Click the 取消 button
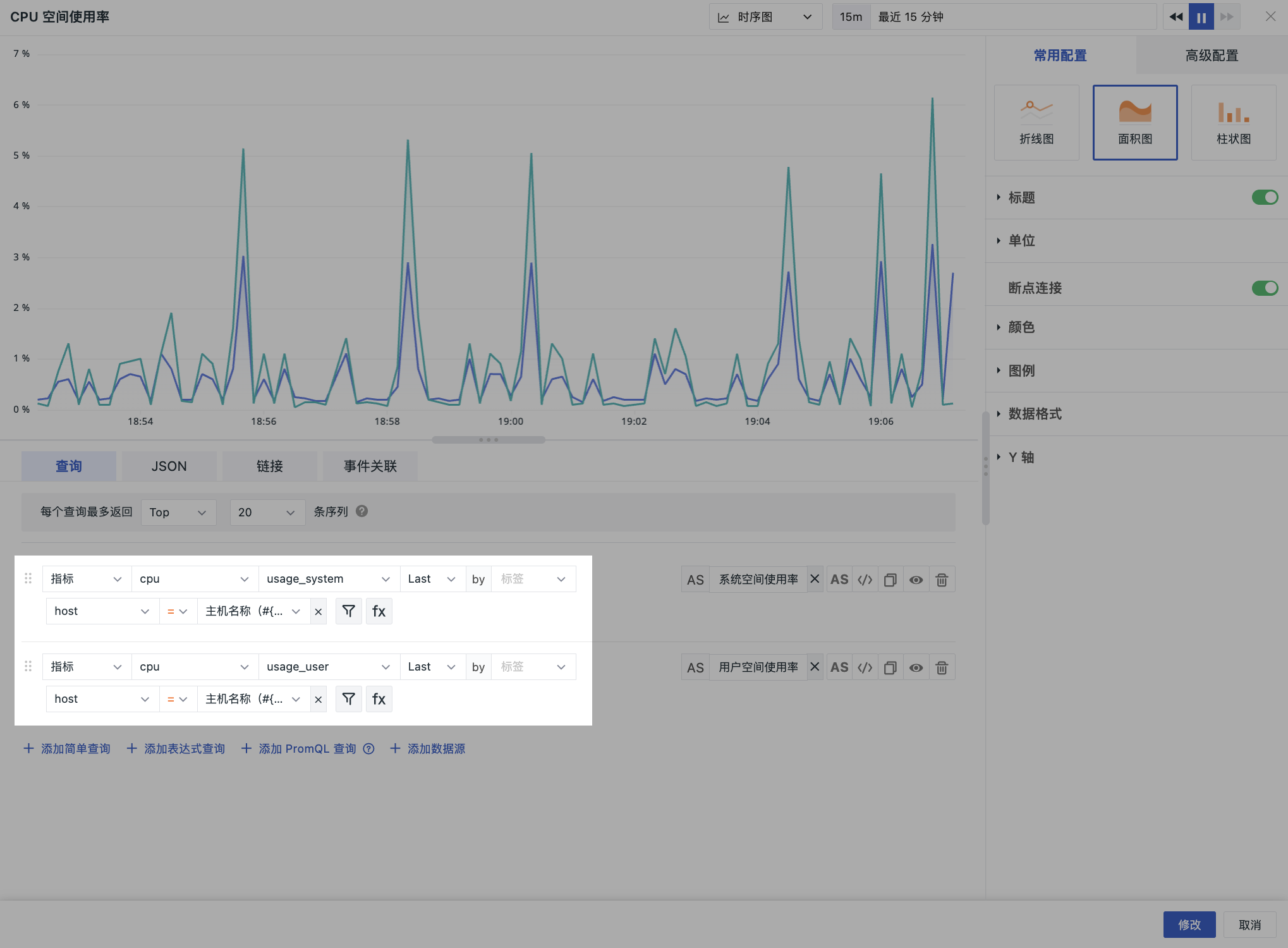 click(x=1249, y=925)
